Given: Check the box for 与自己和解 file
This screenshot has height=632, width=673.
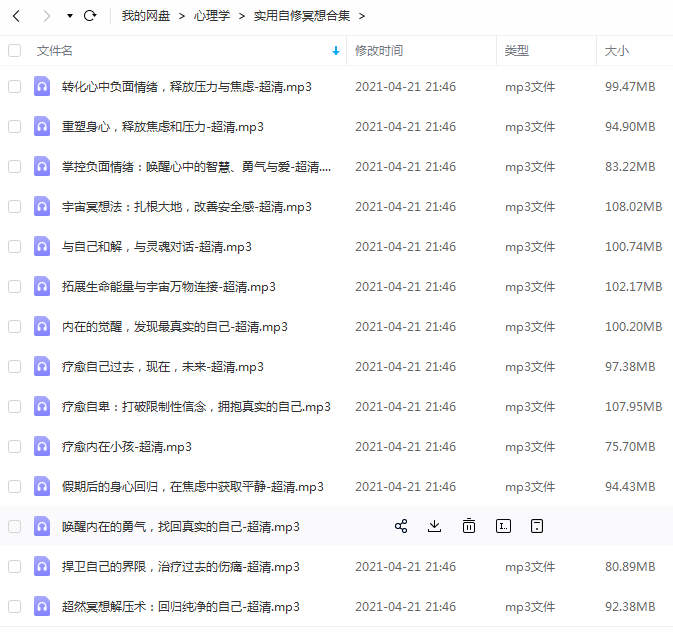Looking at the screenshot, I should coord(15,246).
